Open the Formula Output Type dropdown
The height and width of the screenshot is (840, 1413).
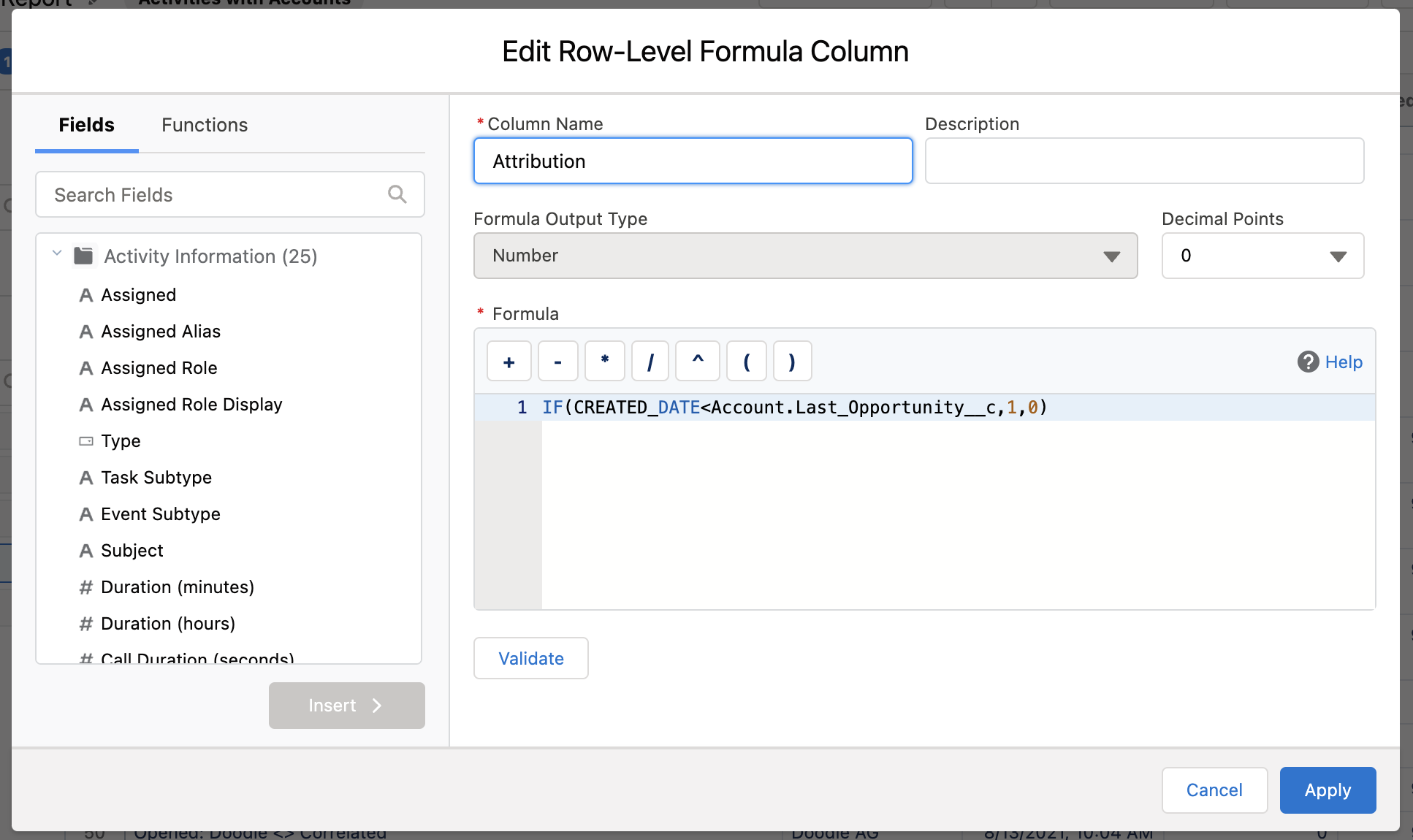805,256
